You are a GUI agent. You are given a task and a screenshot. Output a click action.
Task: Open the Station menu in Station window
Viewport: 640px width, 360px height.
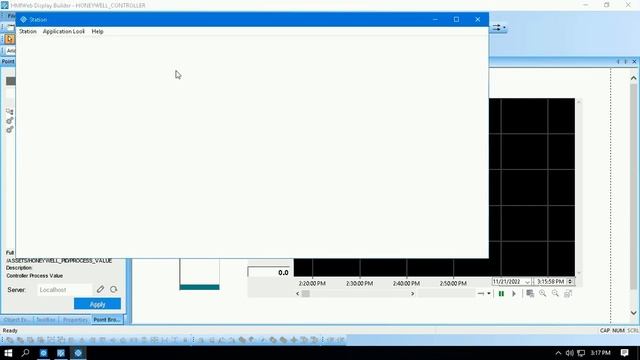tap(28, 31)
